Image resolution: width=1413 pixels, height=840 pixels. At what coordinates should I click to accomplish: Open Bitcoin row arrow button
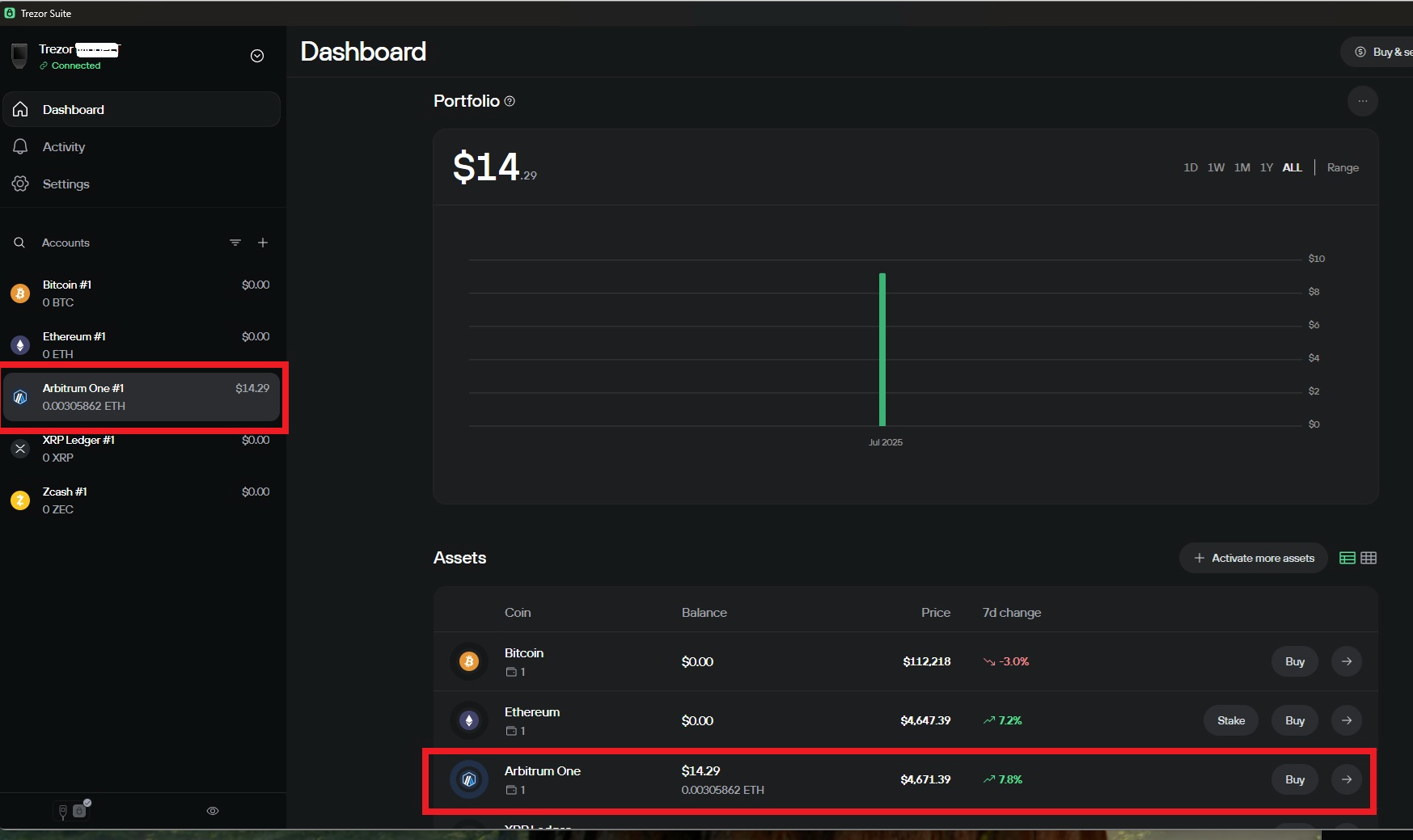tap(1347, 661)
